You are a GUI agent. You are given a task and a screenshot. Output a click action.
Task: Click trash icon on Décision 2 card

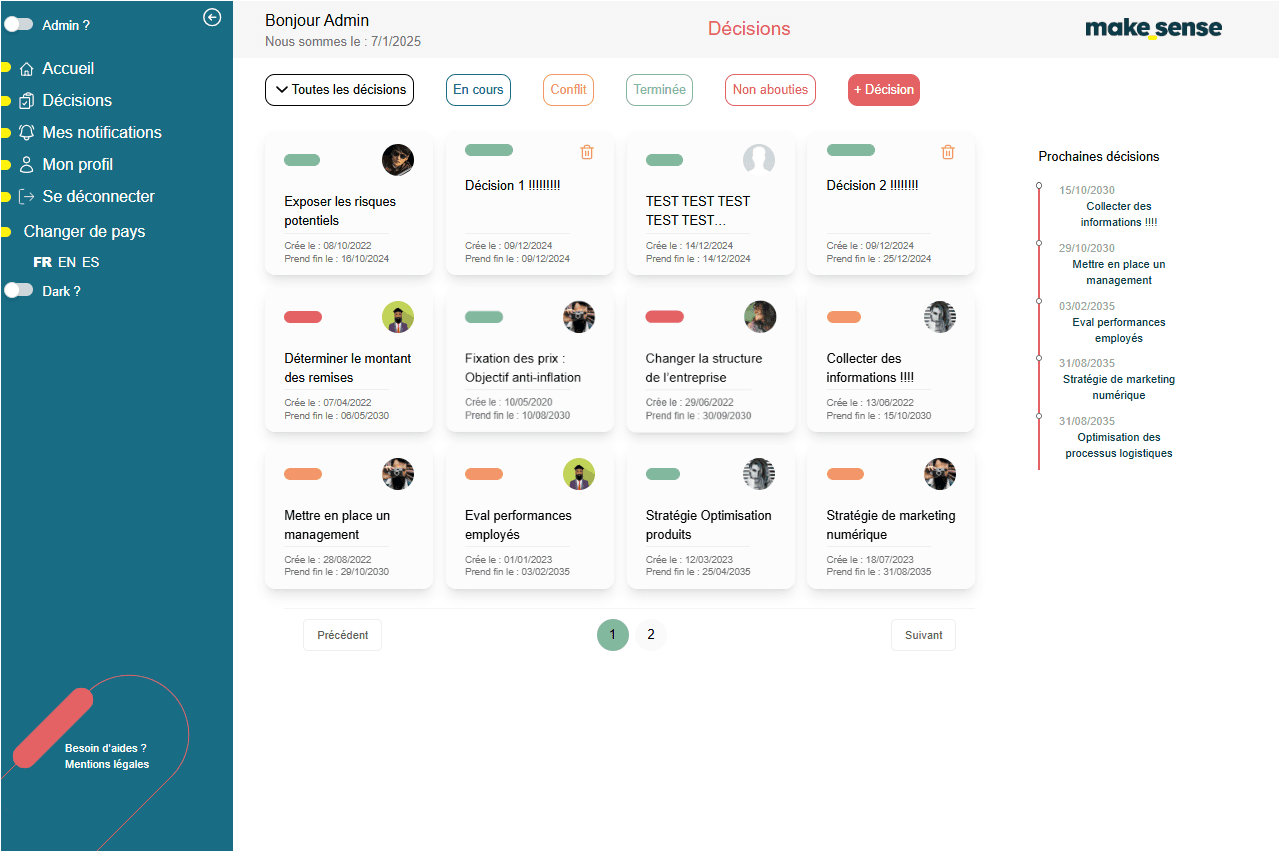pos(948,152)
